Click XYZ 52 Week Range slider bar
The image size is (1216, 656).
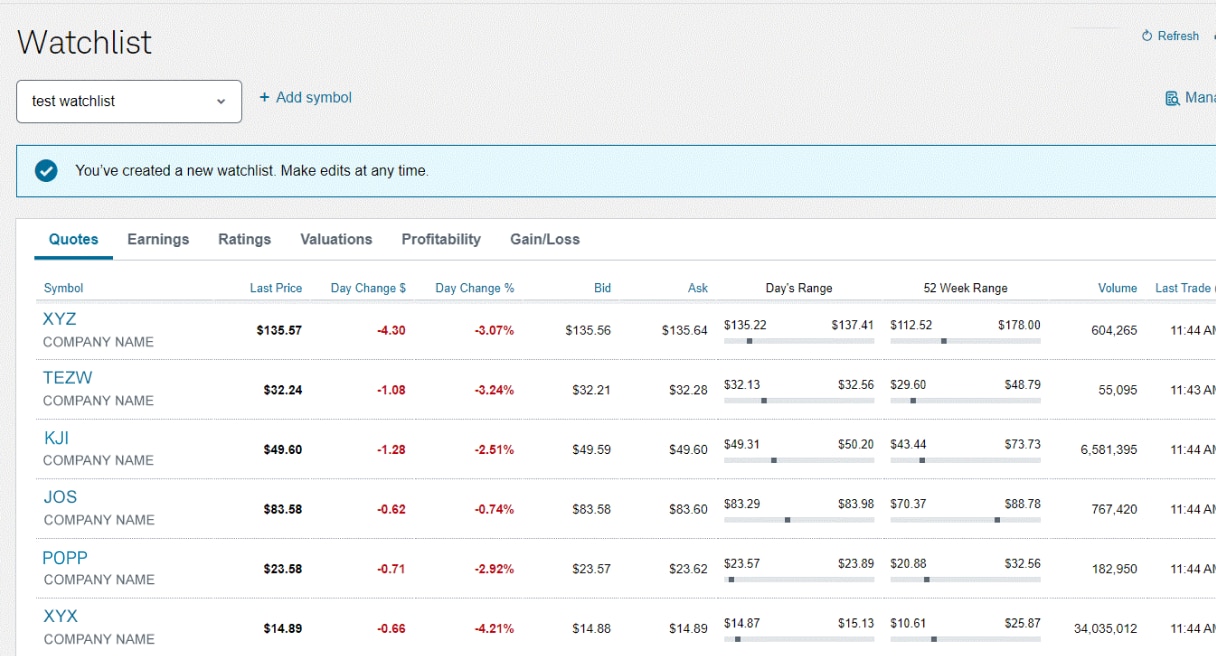965,341
